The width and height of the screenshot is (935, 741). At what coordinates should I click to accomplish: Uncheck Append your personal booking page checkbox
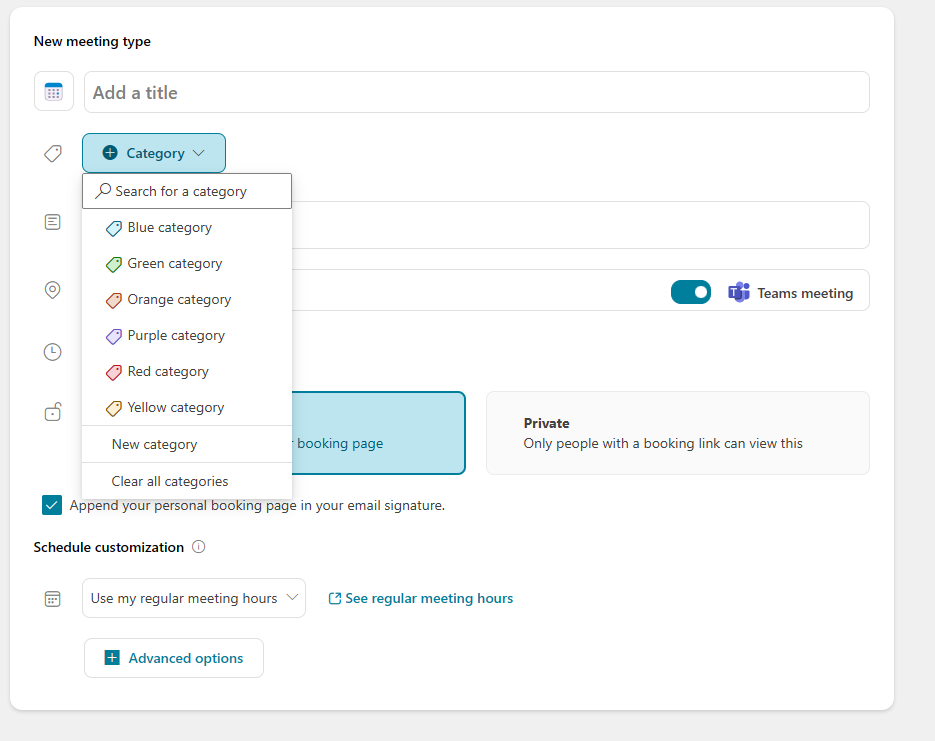pyautogui.click(x=52, y=505)
